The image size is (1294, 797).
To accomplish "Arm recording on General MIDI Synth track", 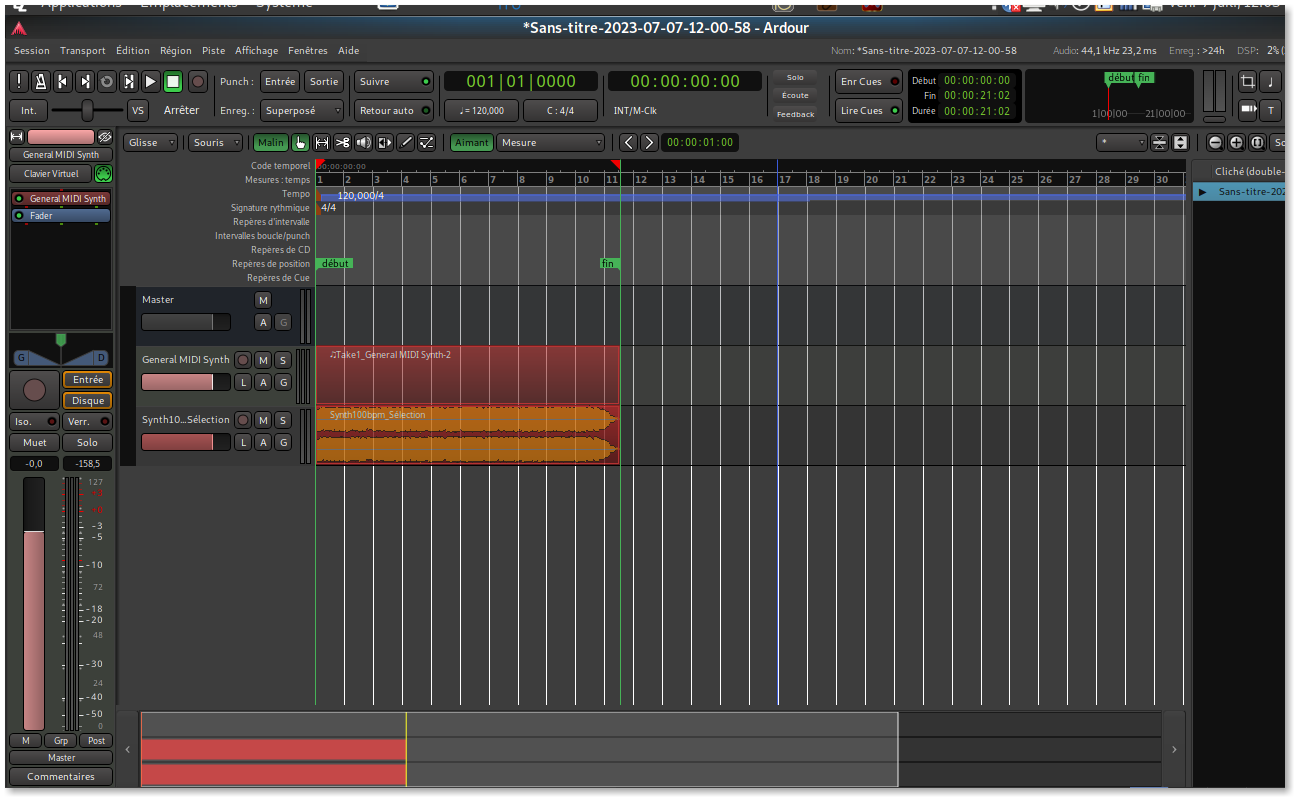I will point(243,360).
